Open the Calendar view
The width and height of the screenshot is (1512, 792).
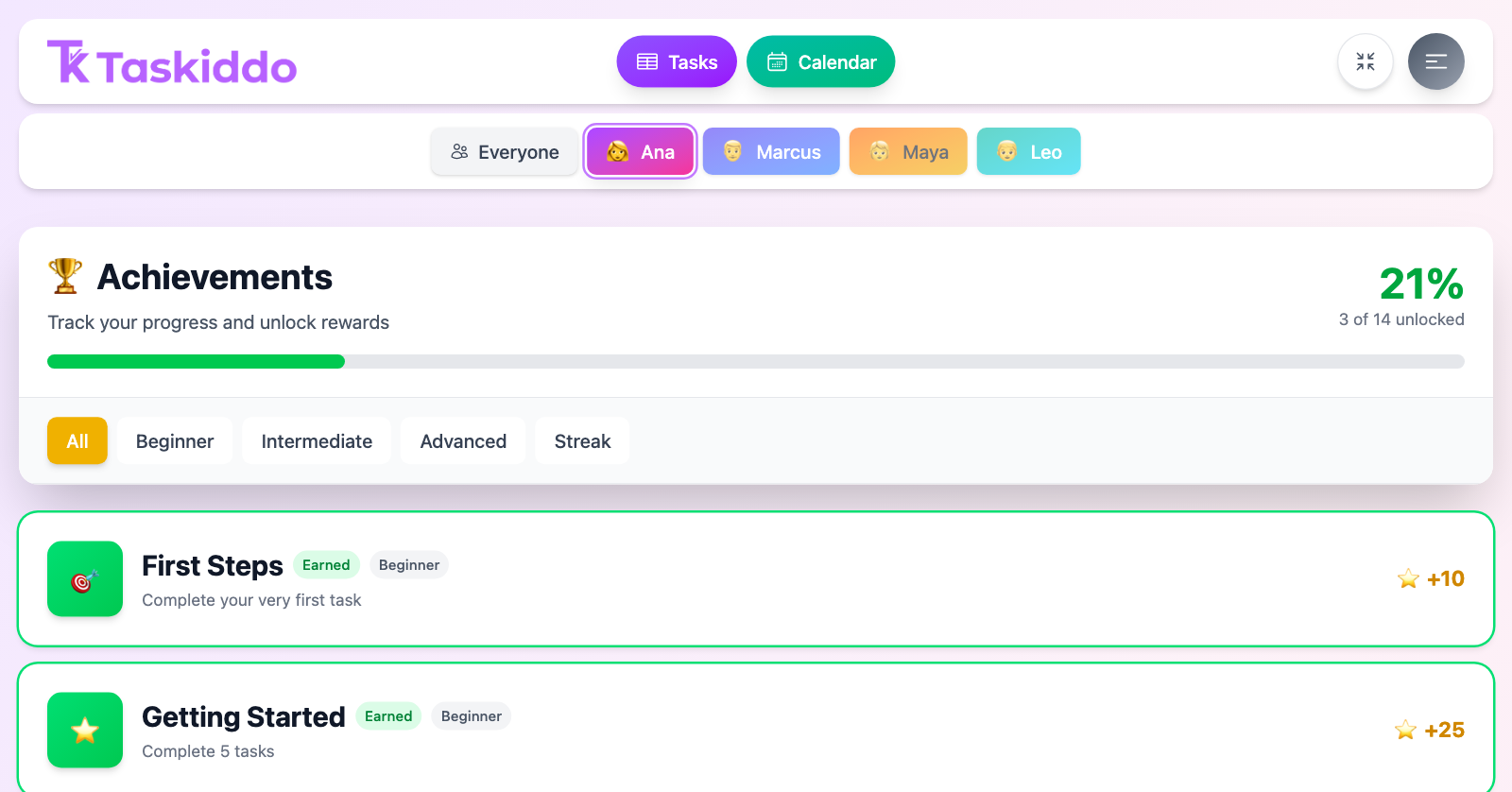821,61
